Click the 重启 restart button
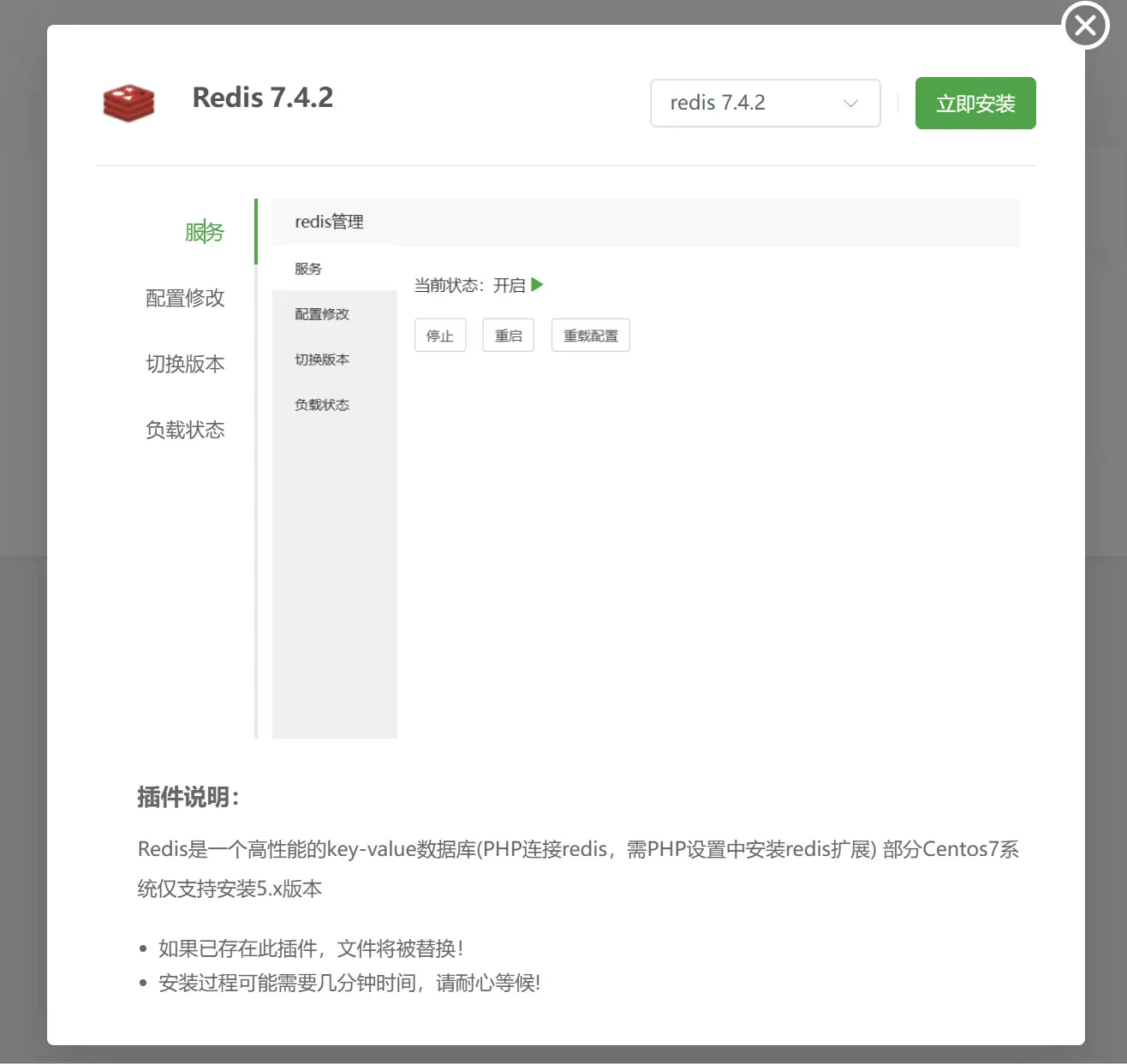Screen dimensions: 1127x1064 (x=509, y=336)
